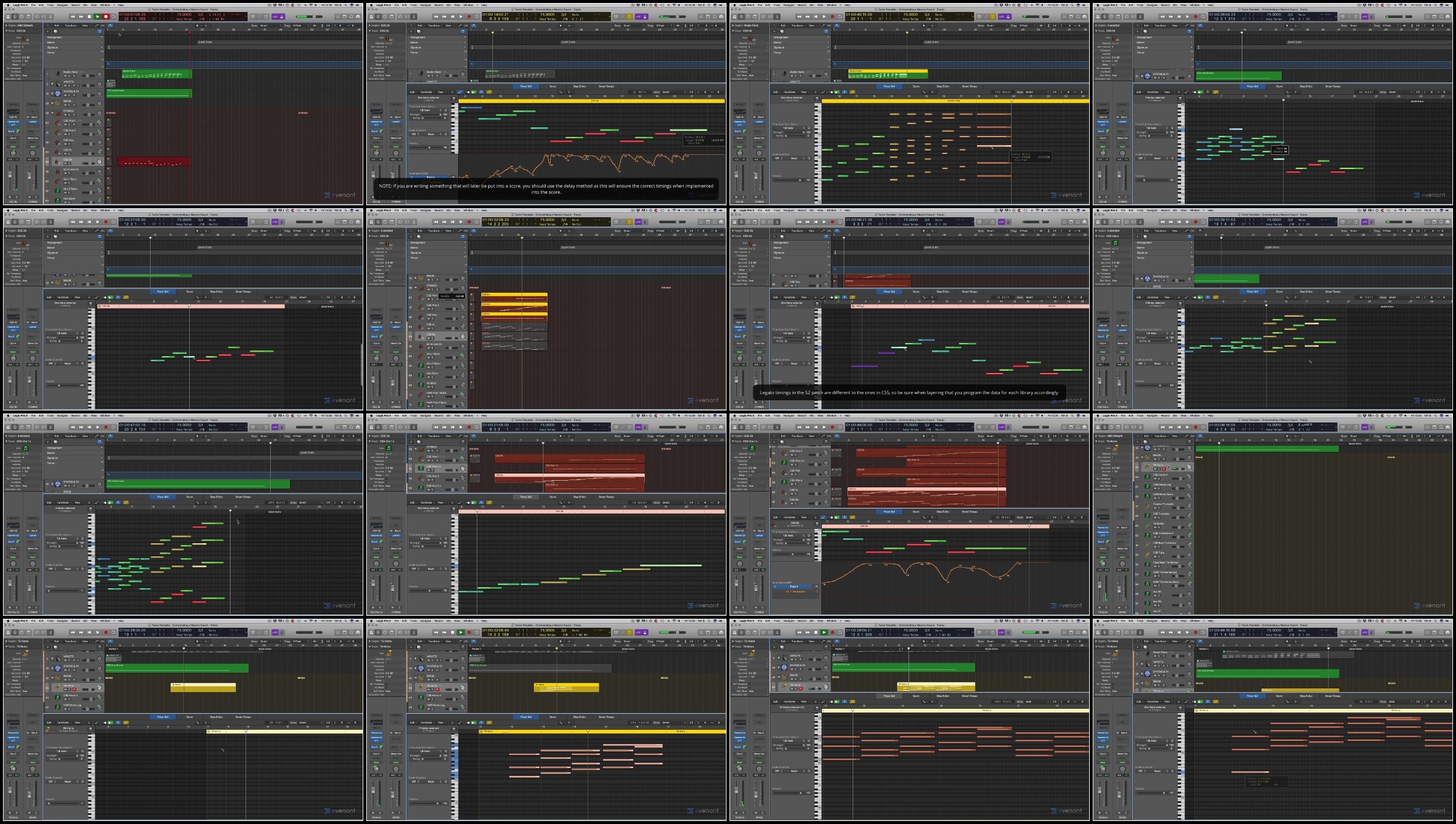Click Marker plus button in top-left frame

coord(102,42)
